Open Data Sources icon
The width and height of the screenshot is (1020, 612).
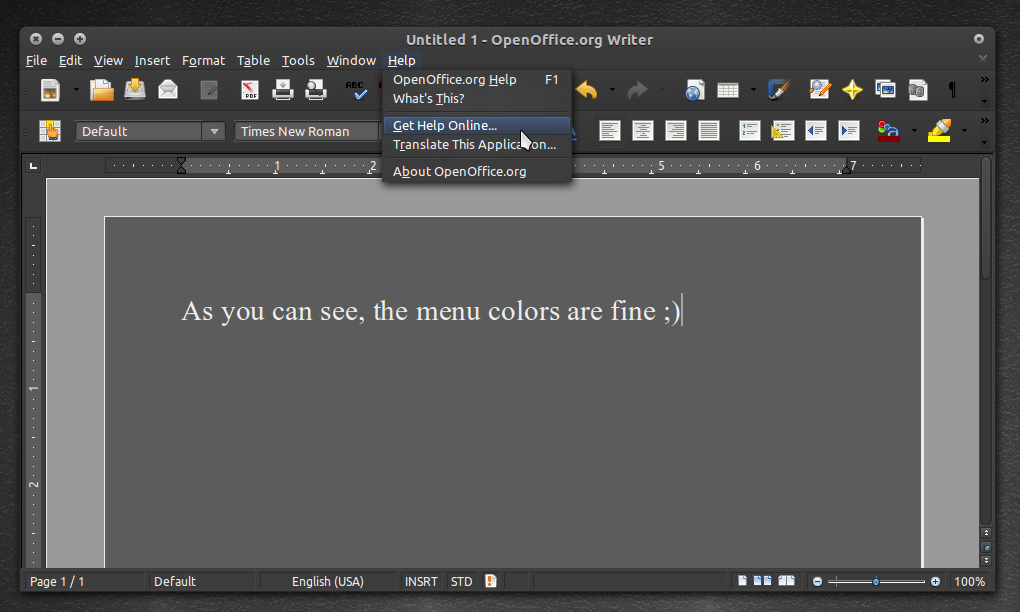(x=918, y=90)
